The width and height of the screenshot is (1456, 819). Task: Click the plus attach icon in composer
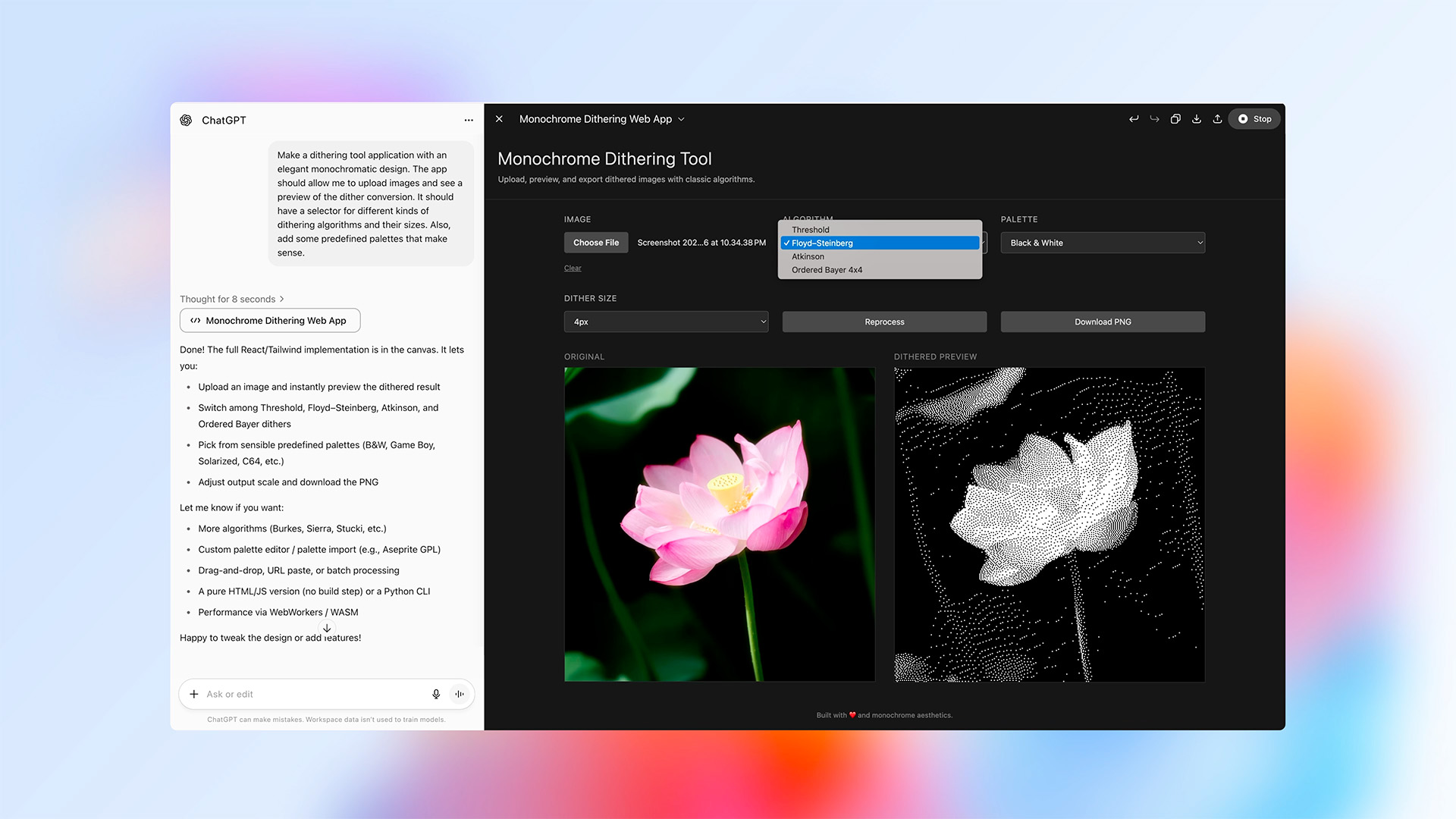(194, 694)
